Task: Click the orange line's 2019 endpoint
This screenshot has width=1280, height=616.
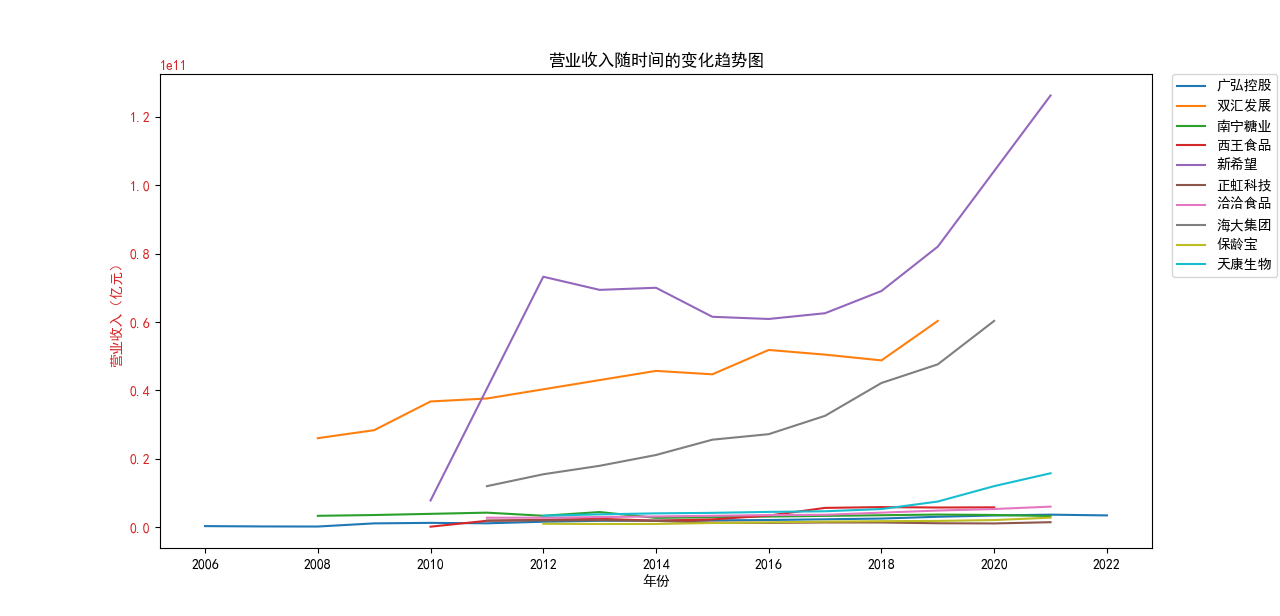Action: (938, 321)
